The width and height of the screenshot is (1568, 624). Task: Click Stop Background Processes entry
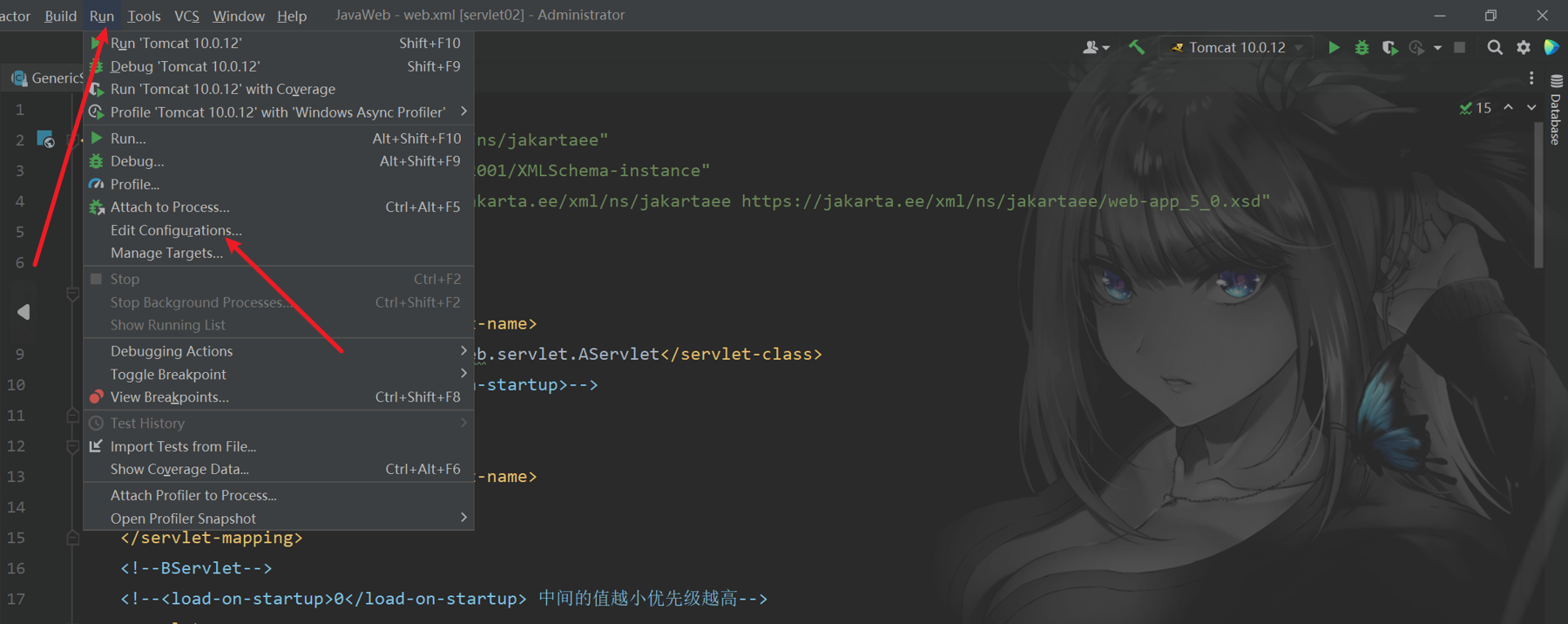[279, 302]
